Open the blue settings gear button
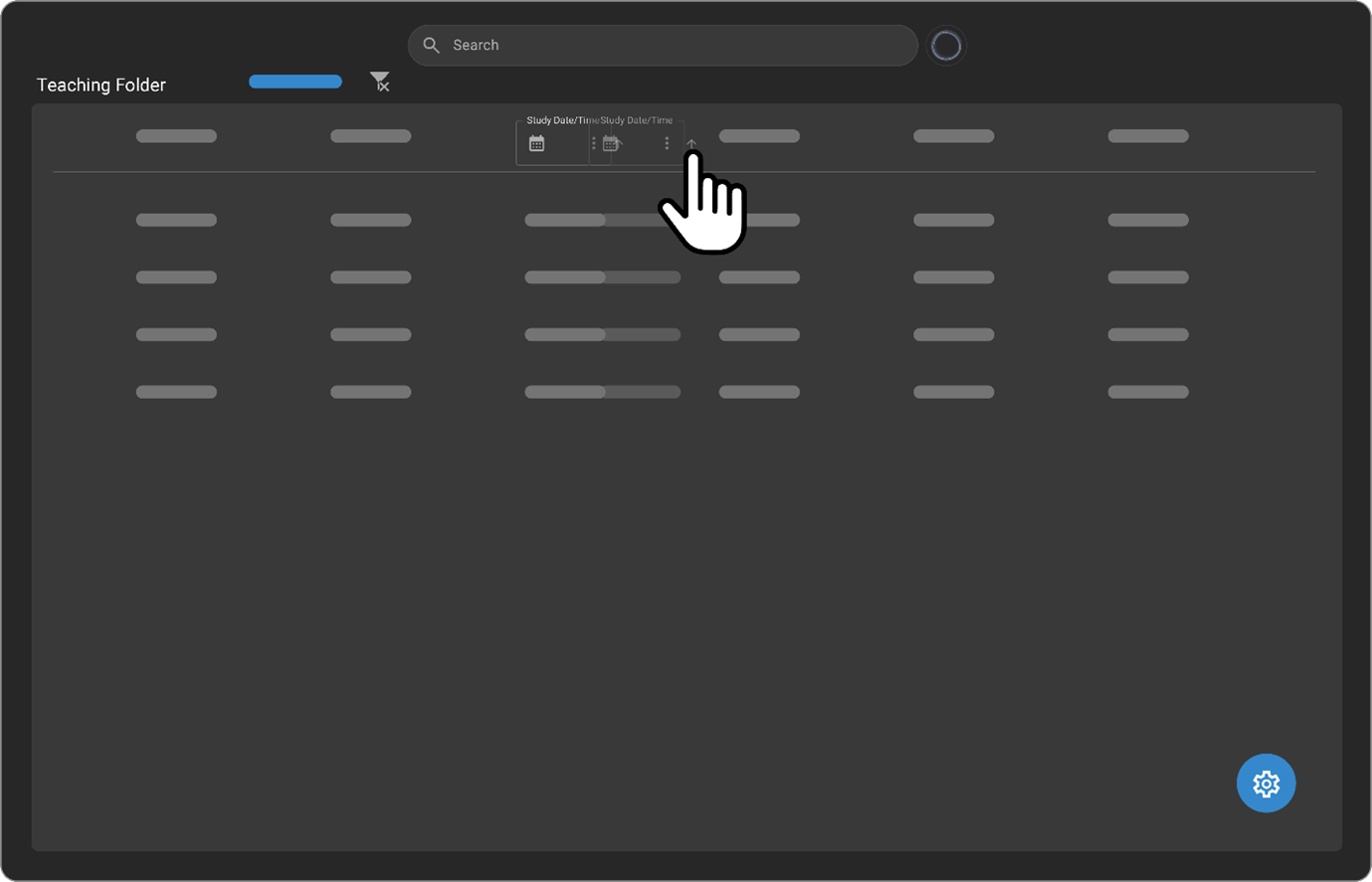The height and width of the screenshot is (882, 1372). coord(1266,784)
